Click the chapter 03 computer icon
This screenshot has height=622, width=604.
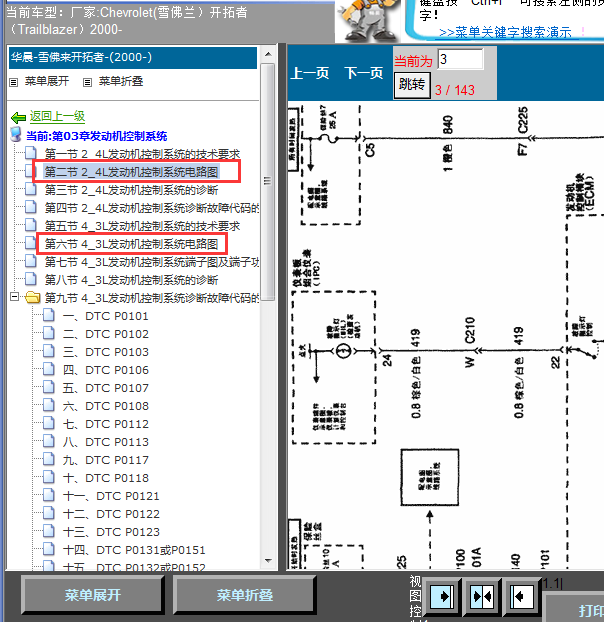[x=15, y=135]
